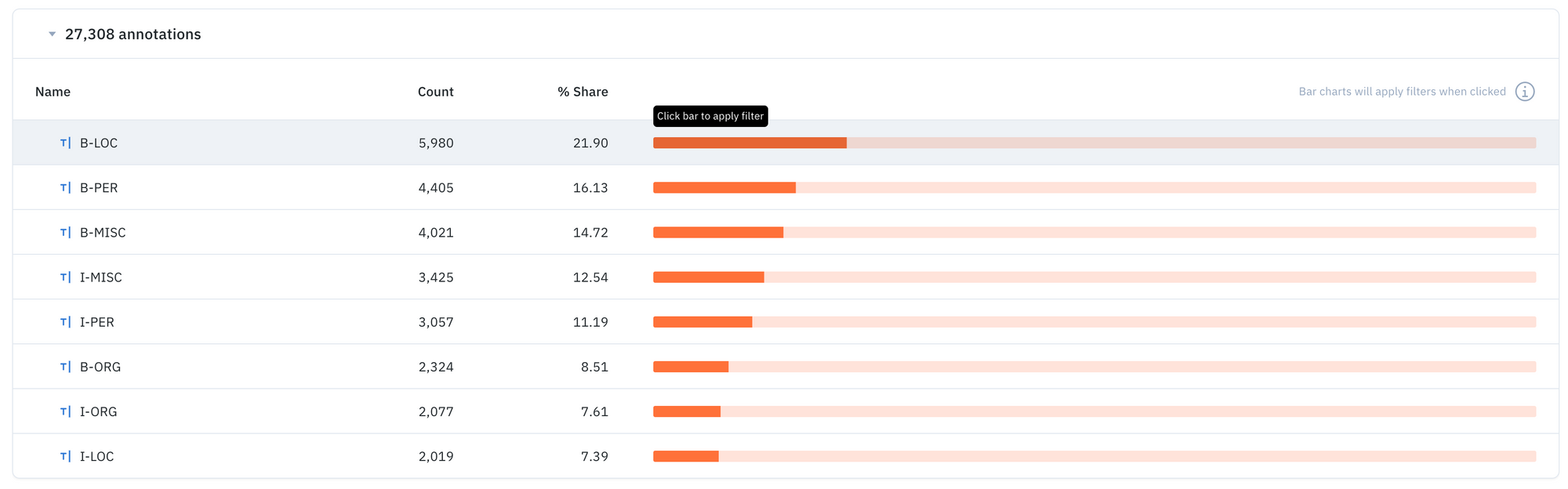Click the text-type icon next to B-ORG
Screen dimensions: 1568x489
click(66, 366)
